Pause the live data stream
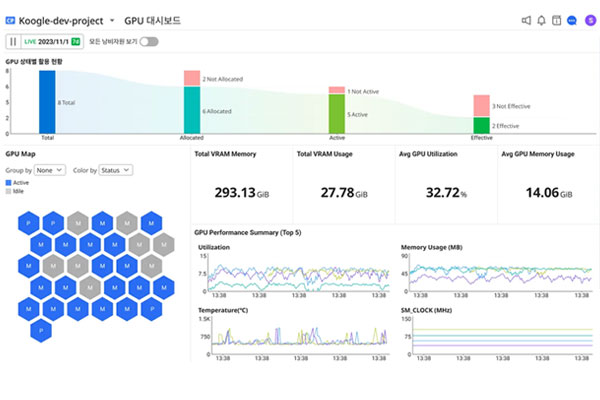The width and height of the screenshot is (600, 400). point(13,41)
